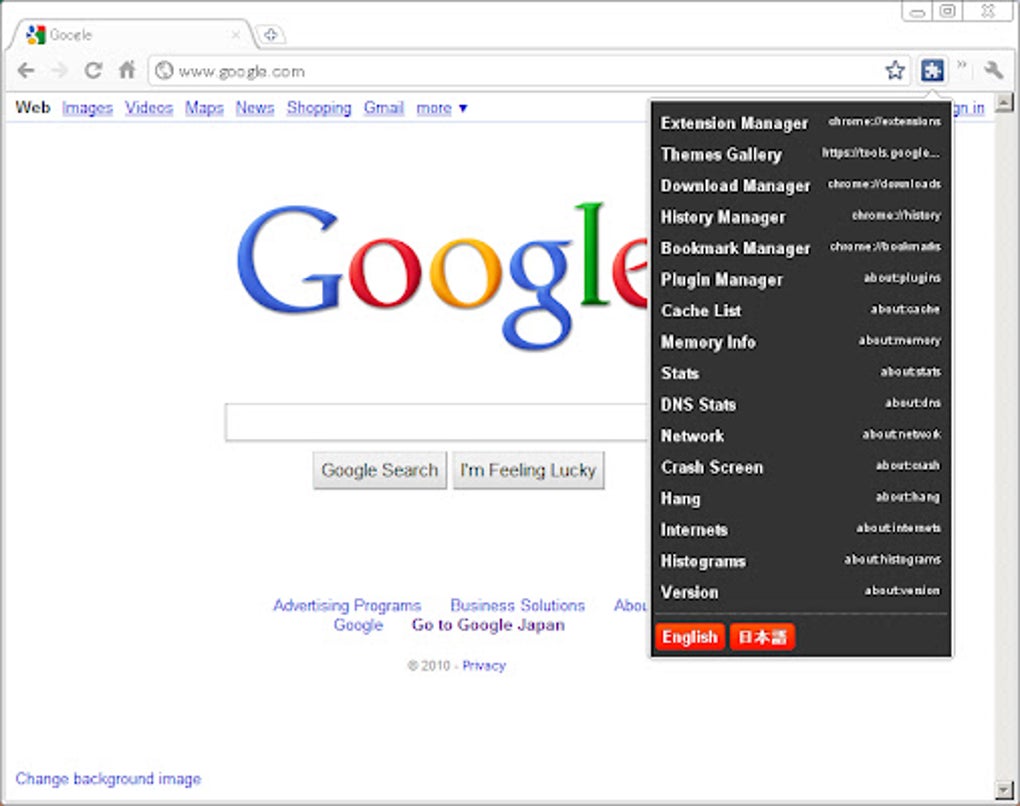1020x806 pixels.
Task: Switch popup language to English
Action: coord(690,637)
